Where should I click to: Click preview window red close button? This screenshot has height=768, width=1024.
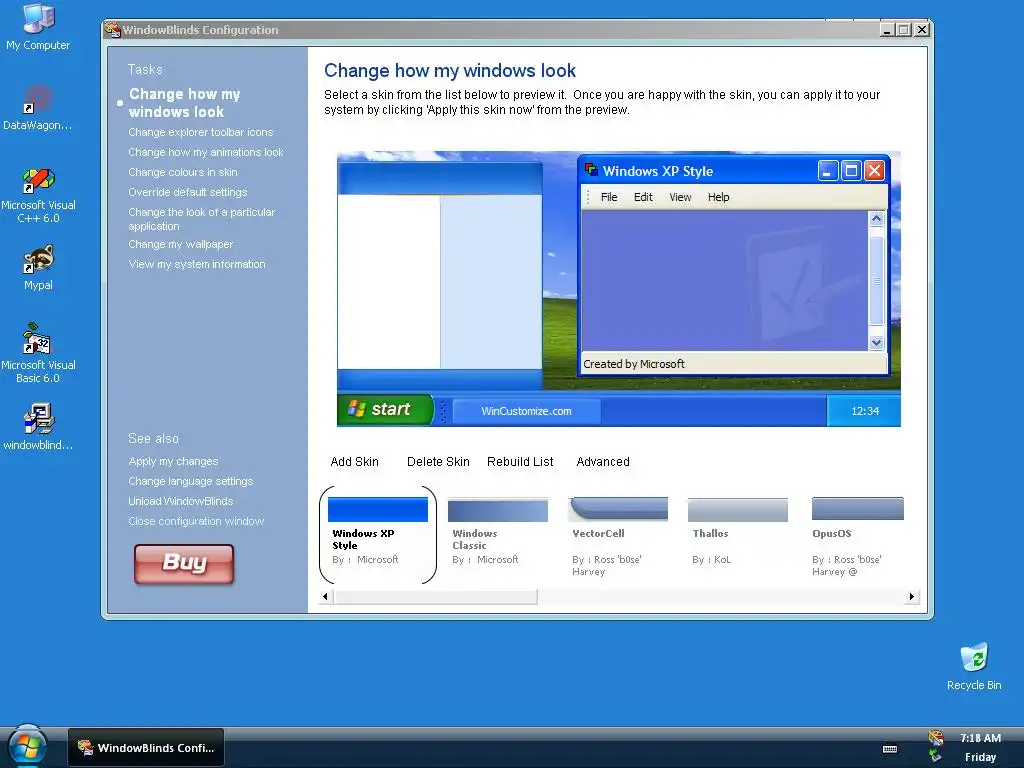(874, 171)
